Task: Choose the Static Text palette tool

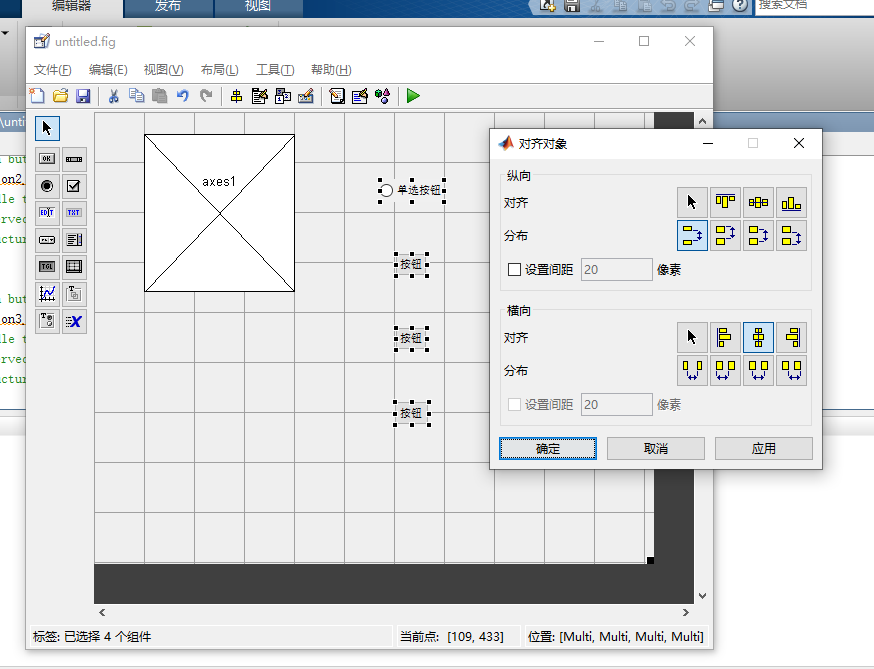Action: 74,212
